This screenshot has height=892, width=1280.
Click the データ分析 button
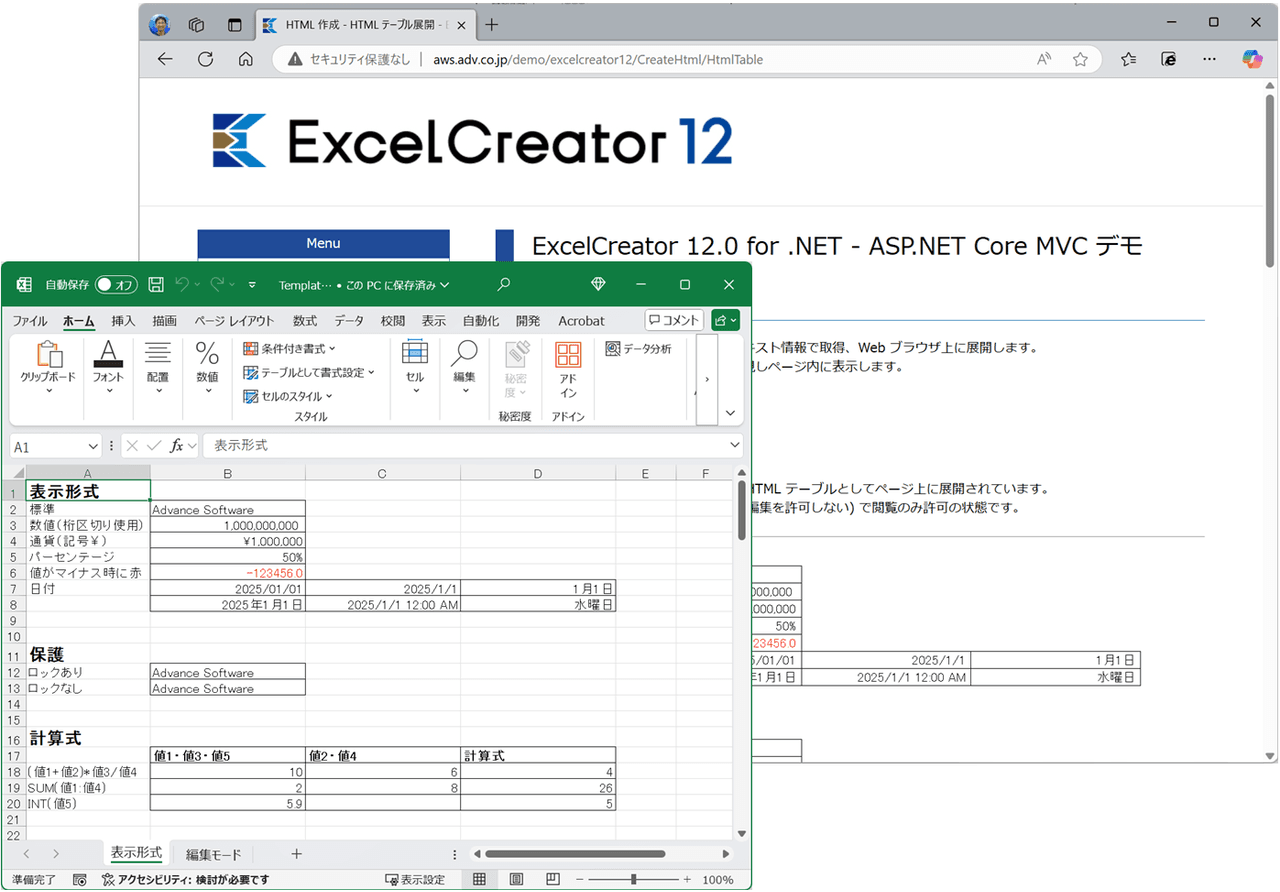coord(639,349)
